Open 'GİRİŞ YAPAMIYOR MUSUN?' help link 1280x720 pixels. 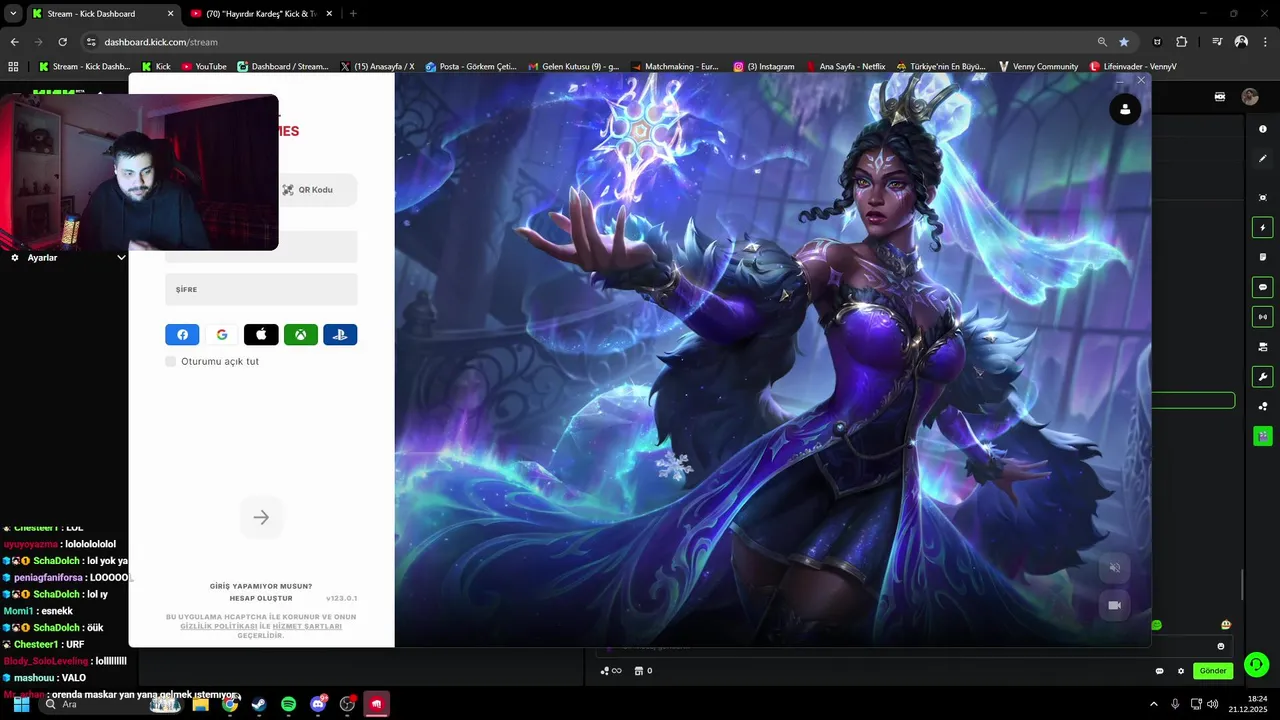pyautogui.click(x=261, y=586)
